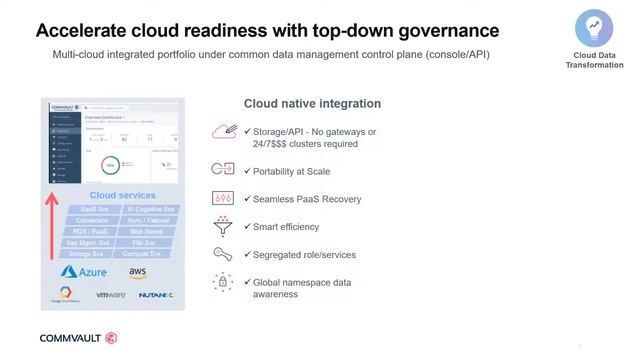
Task: Select the RDS / PaaS tile
Action: coord(90,231)
